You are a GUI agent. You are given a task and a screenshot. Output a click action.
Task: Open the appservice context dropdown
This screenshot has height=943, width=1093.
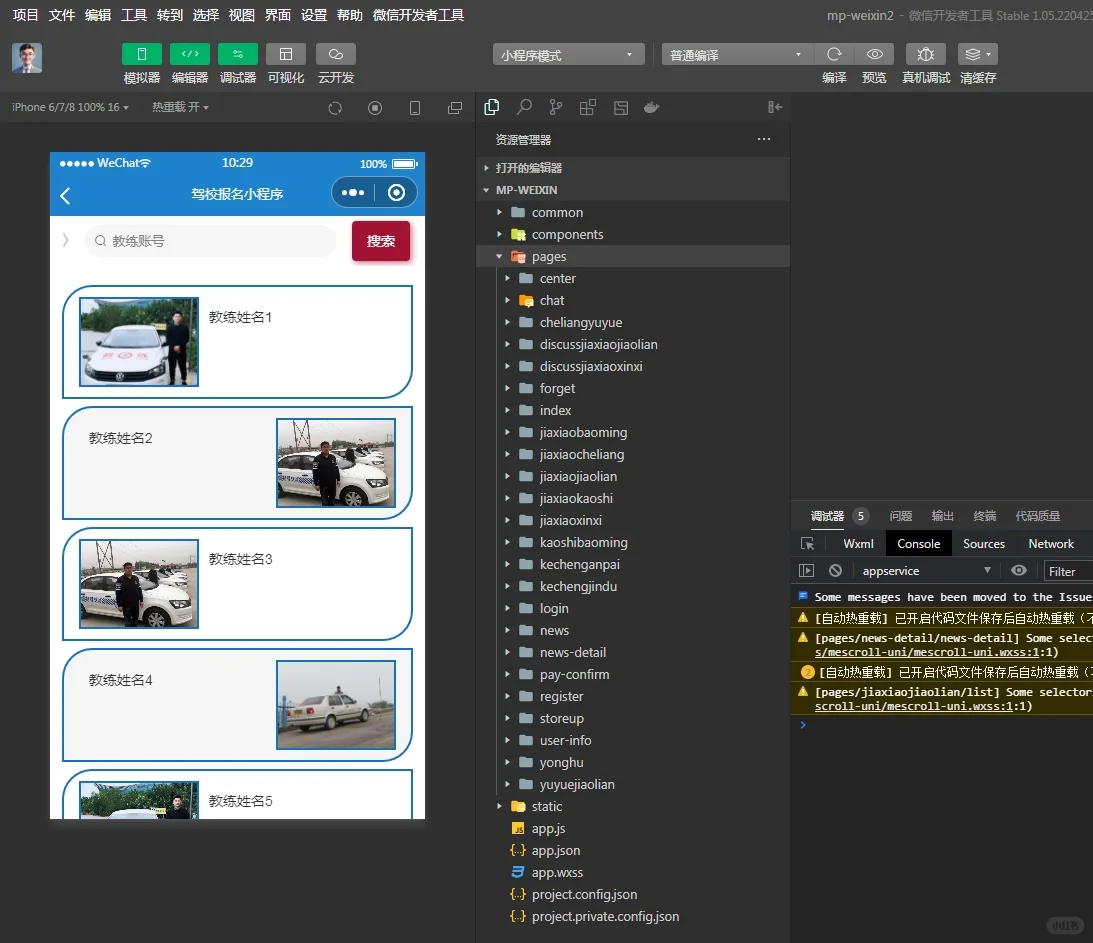click(x=926, y=571)
